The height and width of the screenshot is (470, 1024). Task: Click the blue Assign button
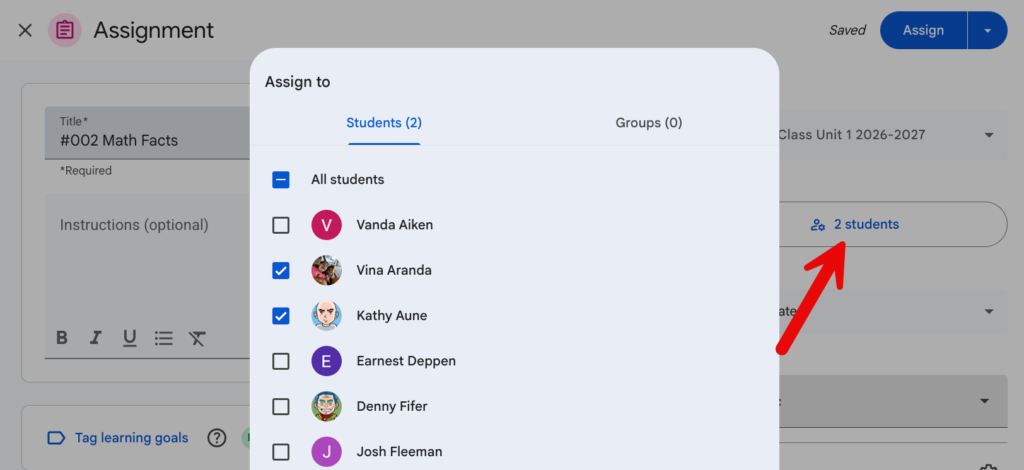pyautogui.click(x=923, y=30)
